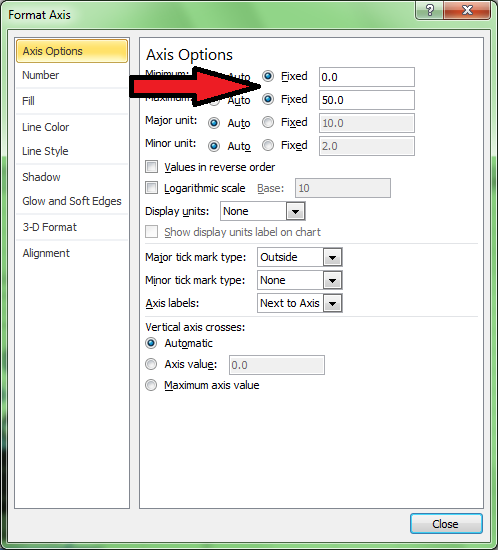The height and width of the screenshot is (550, 498).
Task: Click the Close button
Action: 446,524
